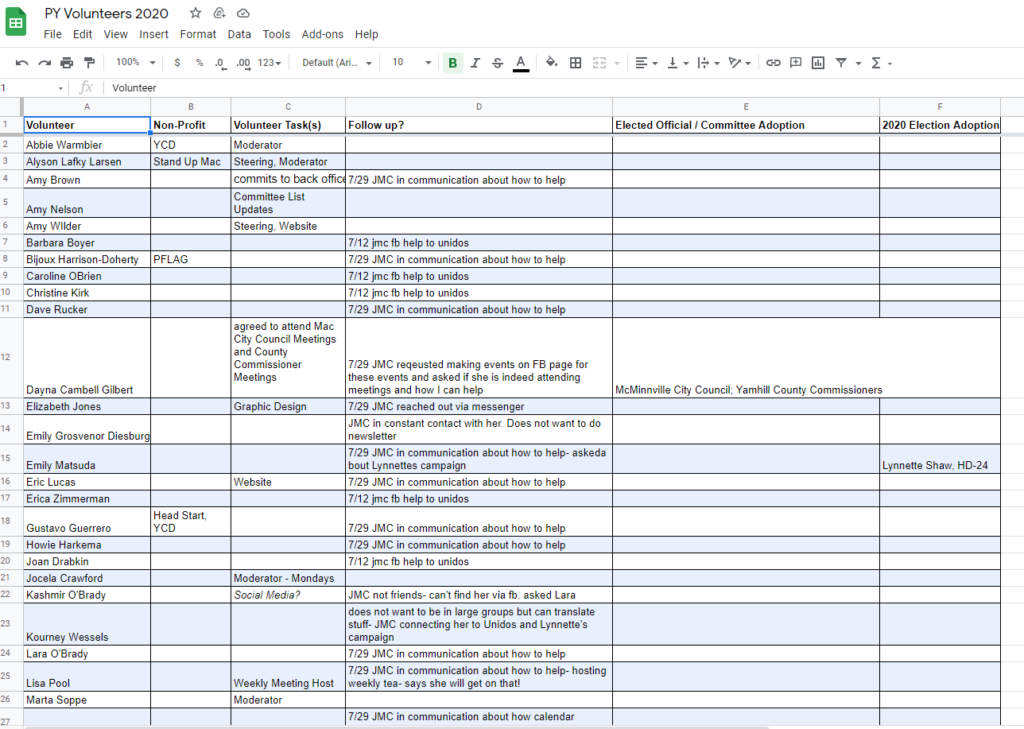Select the paint format roller
1024x729 pixels.
[89, 63]
